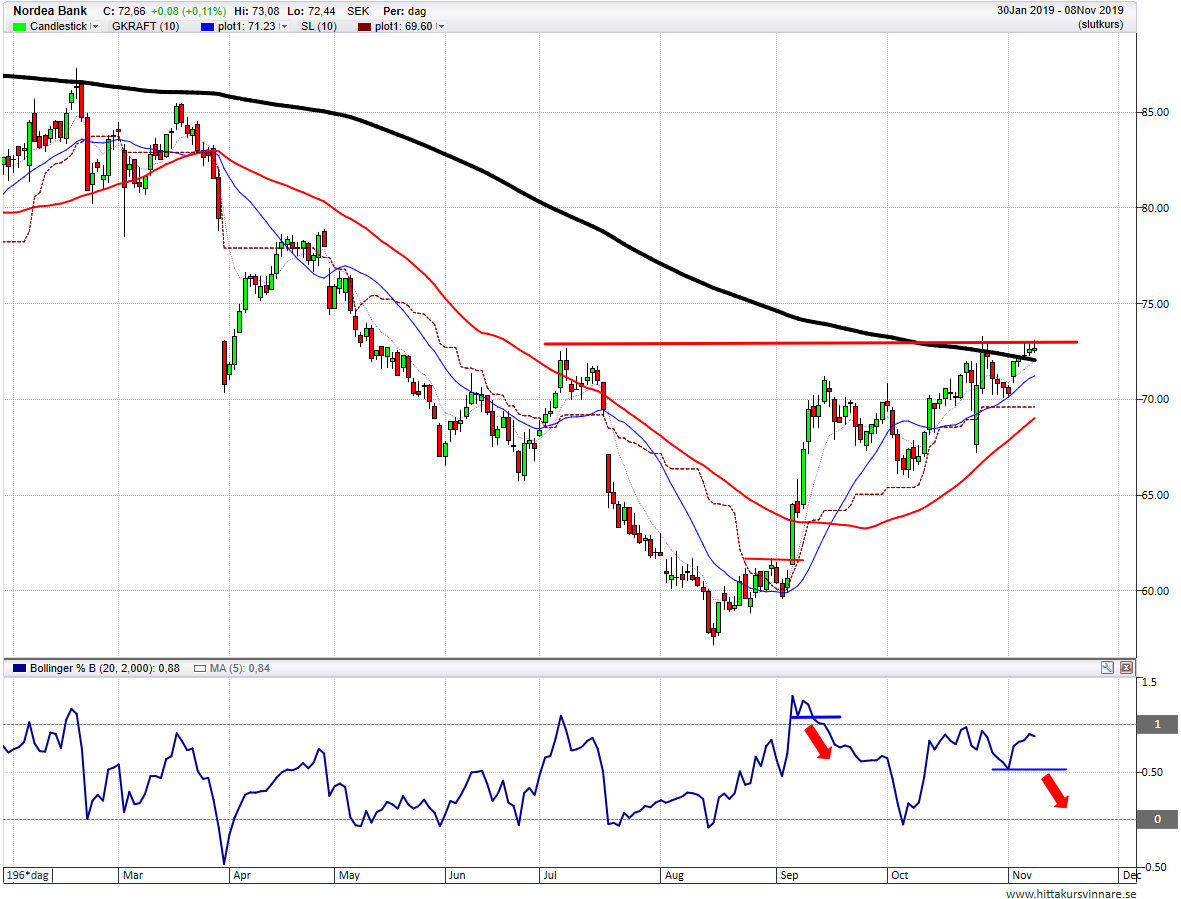Open the Bollinger panel settings wrench icon

pyautogui.click(x=1107, y=667)
